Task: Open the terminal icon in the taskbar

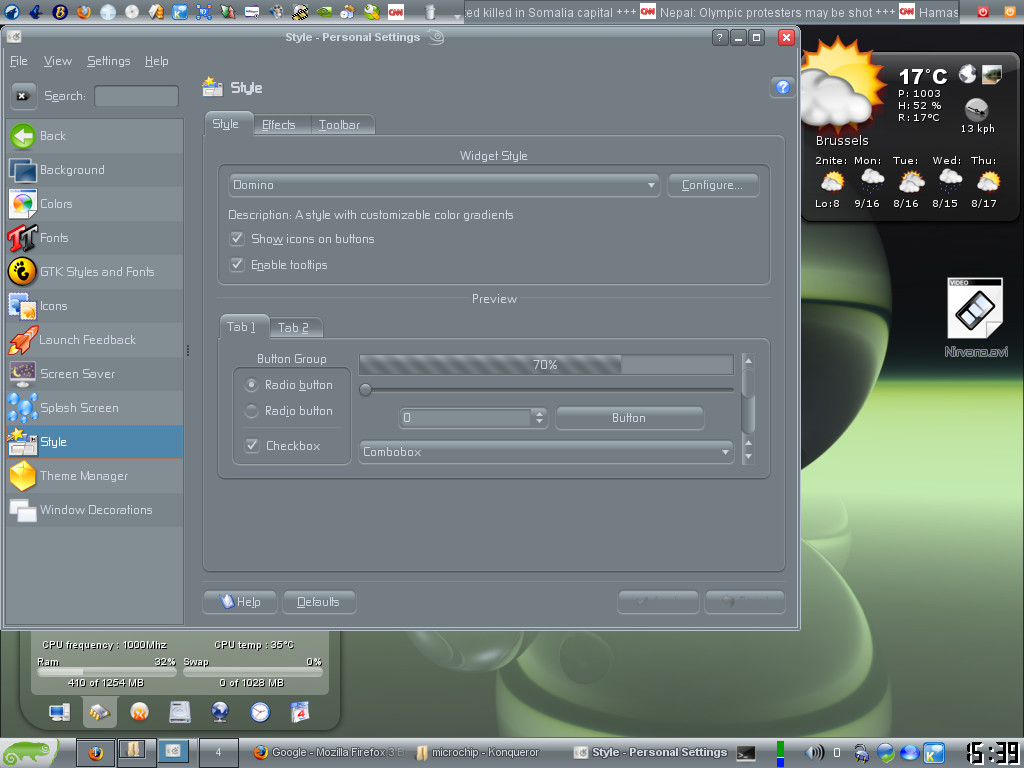Action: (x=746, y=753)
